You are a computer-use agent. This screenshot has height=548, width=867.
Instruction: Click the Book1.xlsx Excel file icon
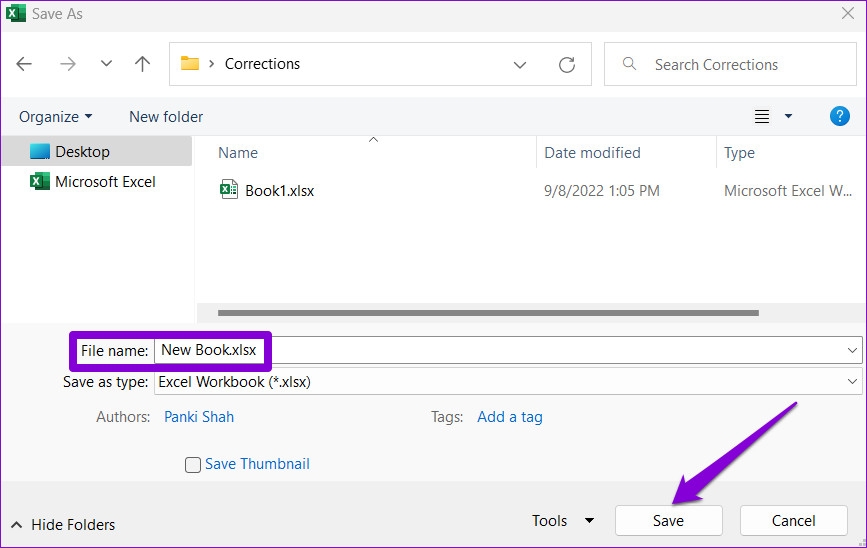pyautogui.click(x=229, y=190)
